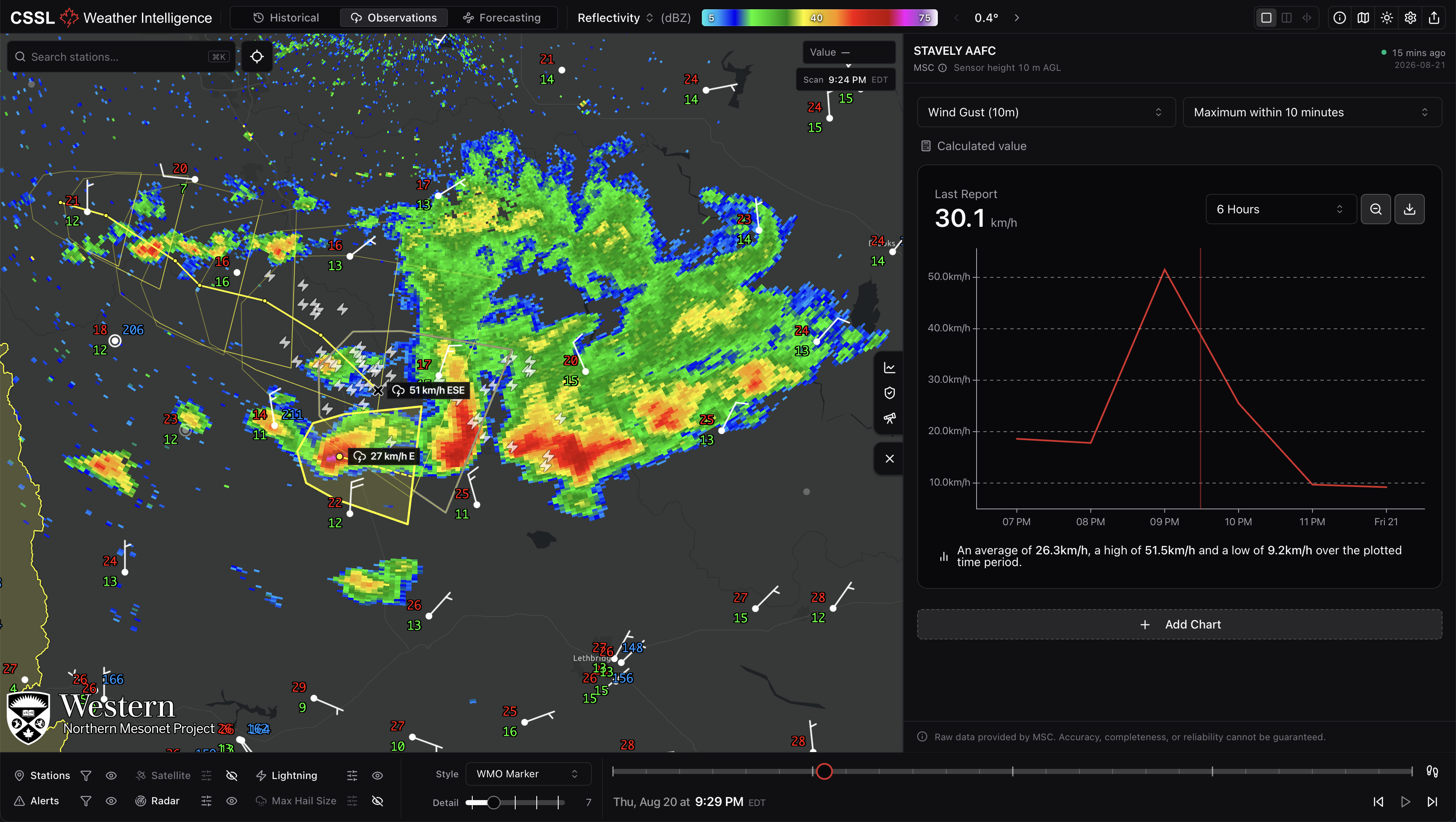Show the hidden Max Hail Size layer
Screen dimensions: 1456x822
click(377, 801)
